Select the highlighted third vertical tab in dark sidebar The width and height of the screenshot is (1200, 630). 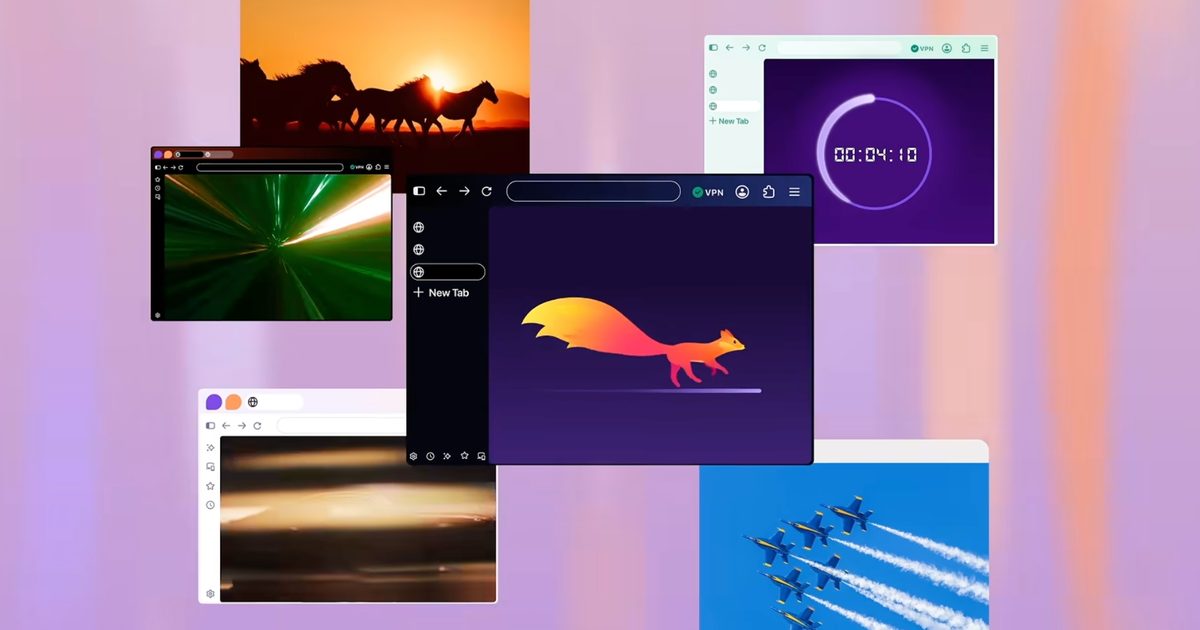[x=447, y=272]
